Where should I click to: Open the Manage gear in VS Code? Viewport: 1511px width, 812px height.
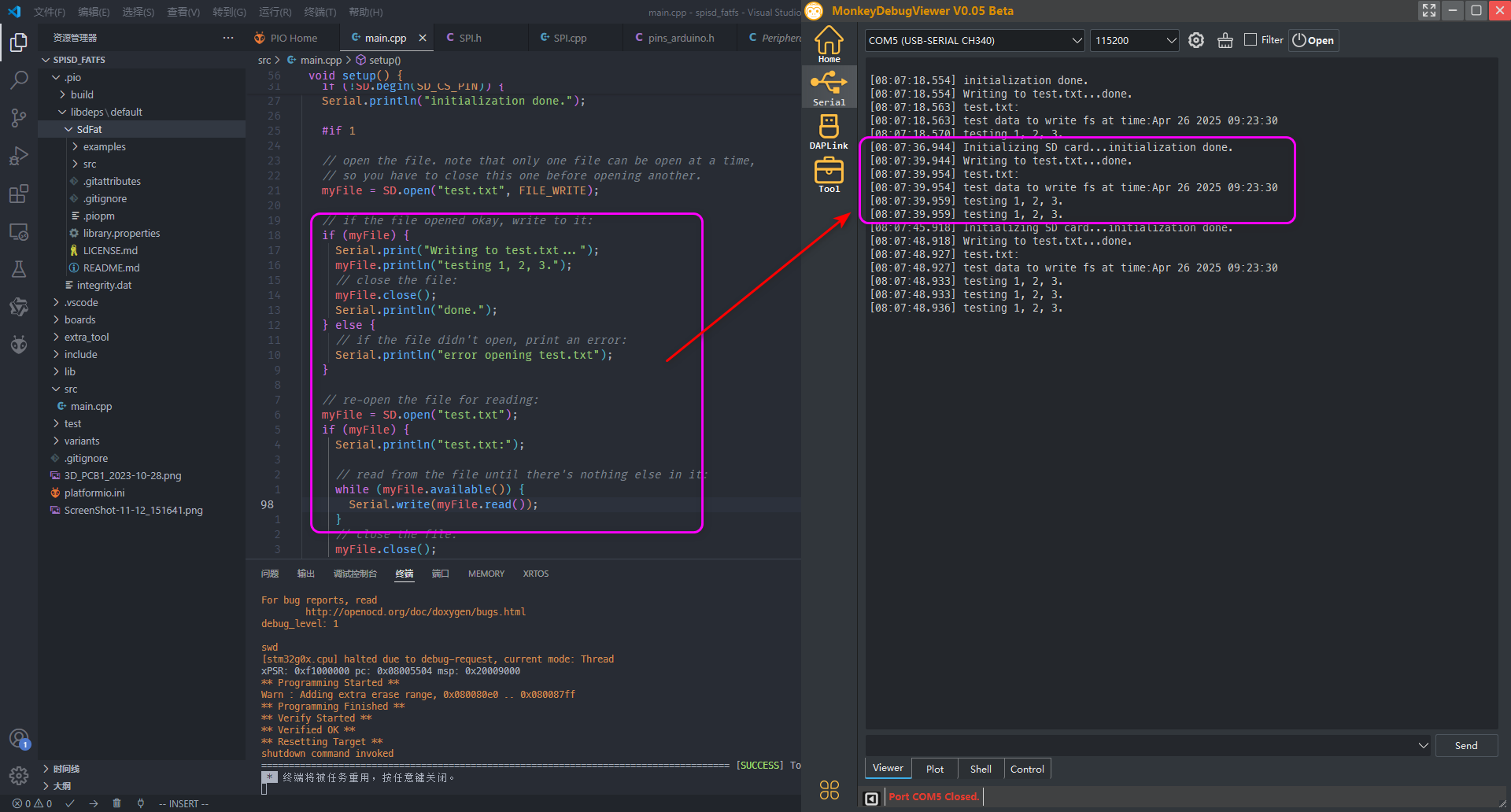[19, 776]
